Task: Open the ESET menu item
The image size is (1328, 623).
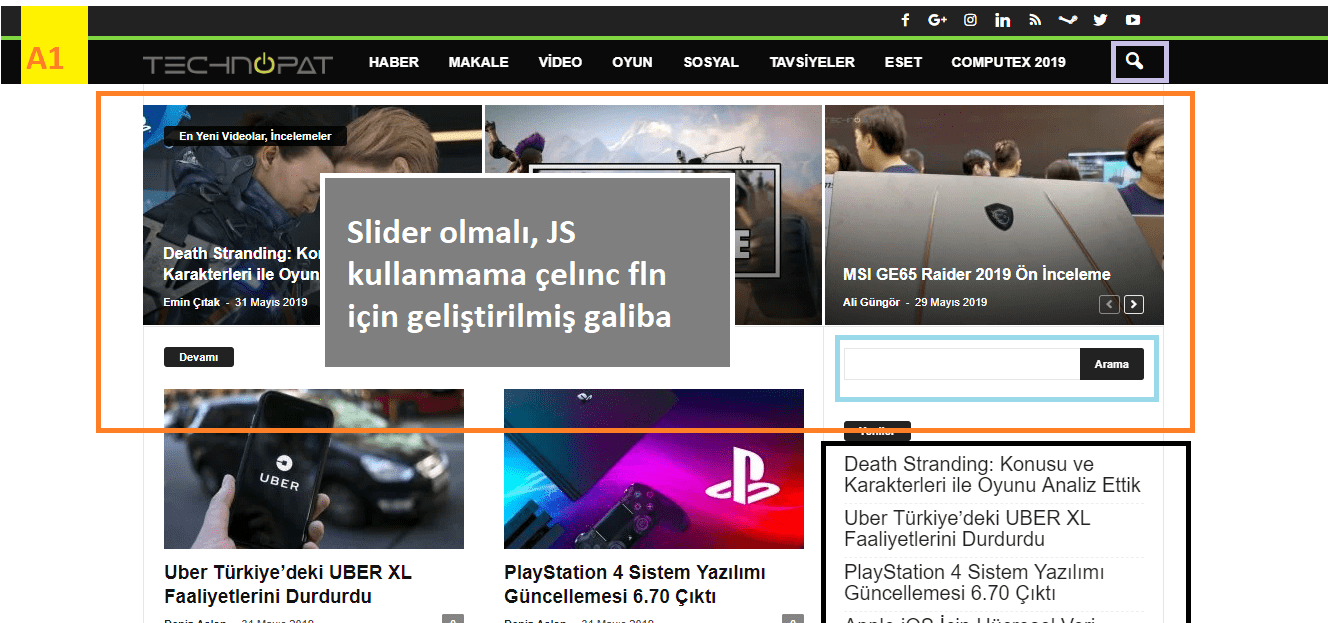Action: 903,62
